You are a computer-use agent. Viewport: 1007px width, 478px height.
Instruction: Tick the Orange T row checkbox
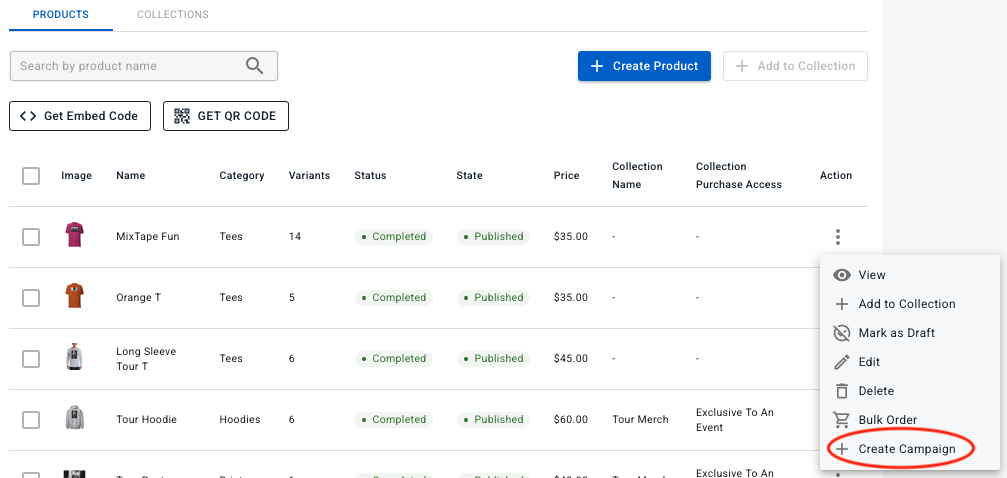pos(31,298)
